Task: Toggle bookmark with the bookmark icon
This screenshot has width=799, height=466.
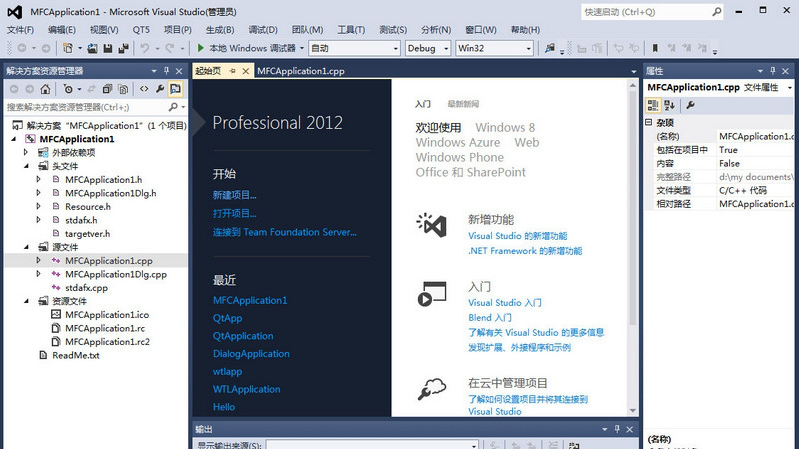Action: (655, 48)
